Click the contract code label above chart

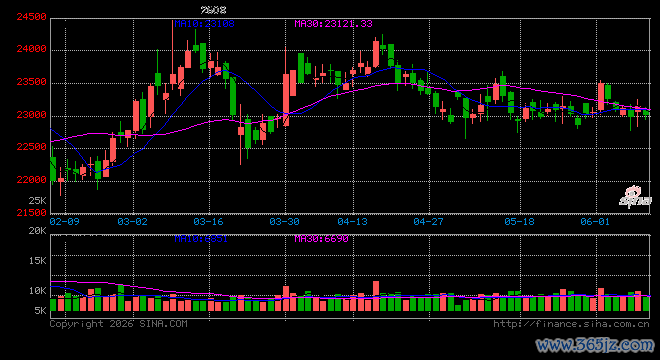[213, 10]
